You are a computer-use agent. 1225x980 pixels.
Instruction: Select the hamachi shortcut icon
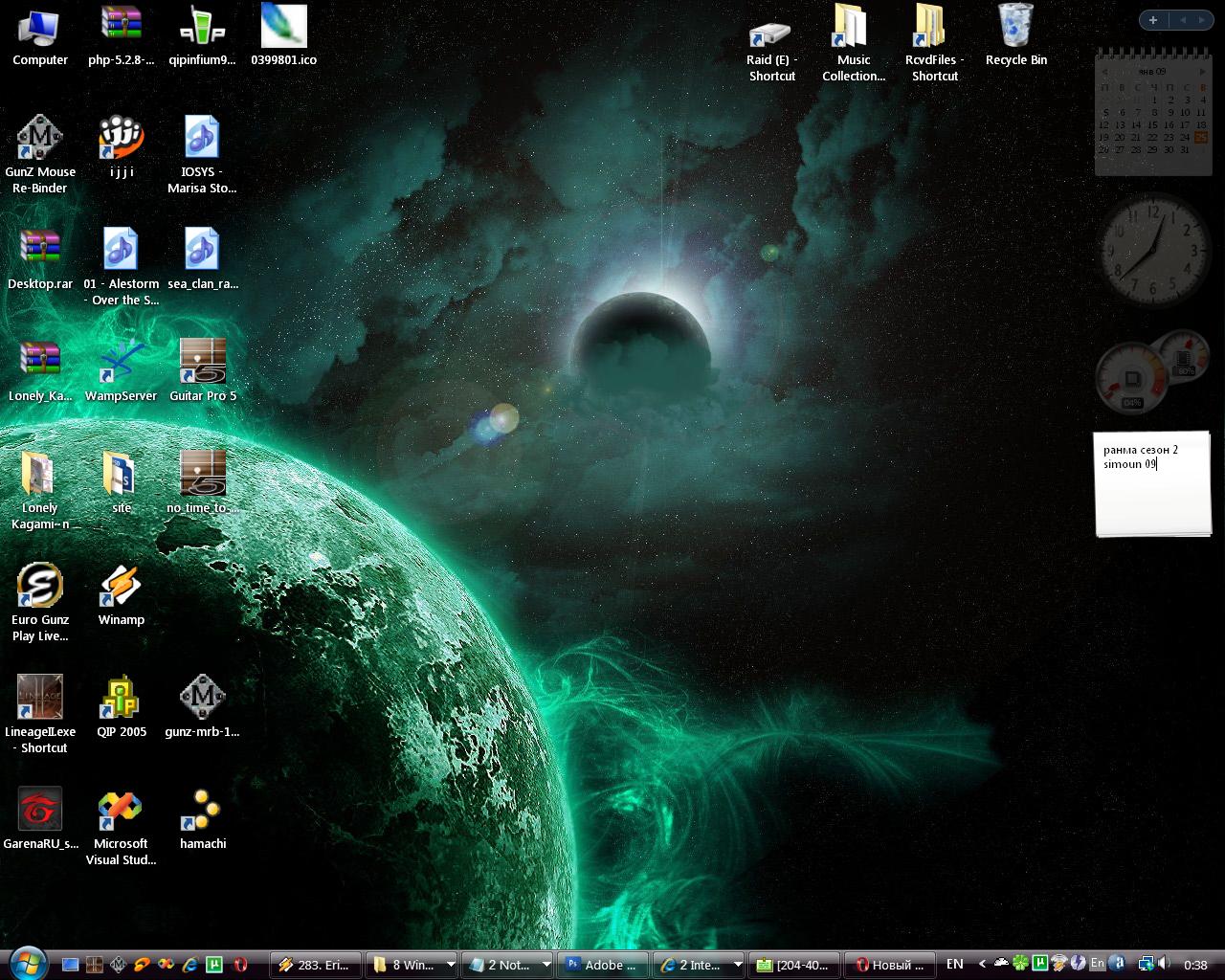[202, 819]
